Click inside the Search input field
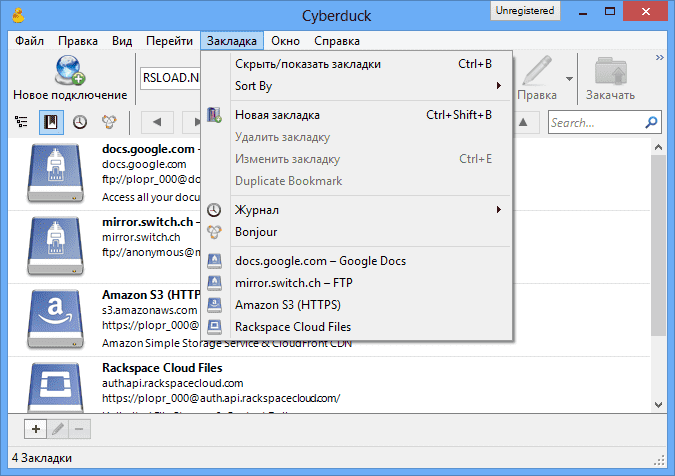The height and width of the screenshot is (476, 675). pos(596,123)
